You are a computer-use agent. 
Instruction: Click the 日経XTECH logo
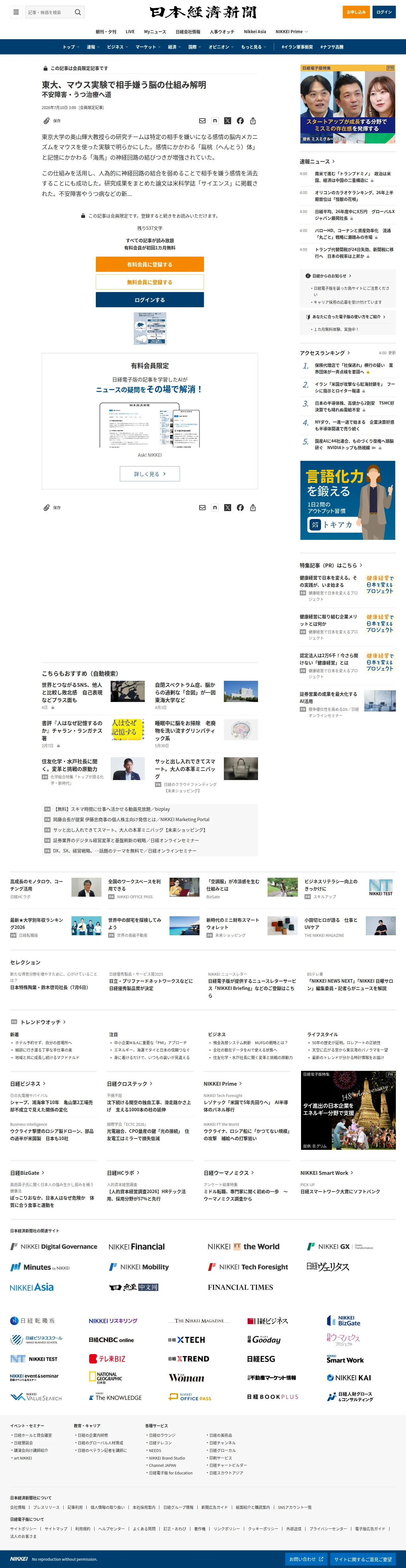point(186,1340)
